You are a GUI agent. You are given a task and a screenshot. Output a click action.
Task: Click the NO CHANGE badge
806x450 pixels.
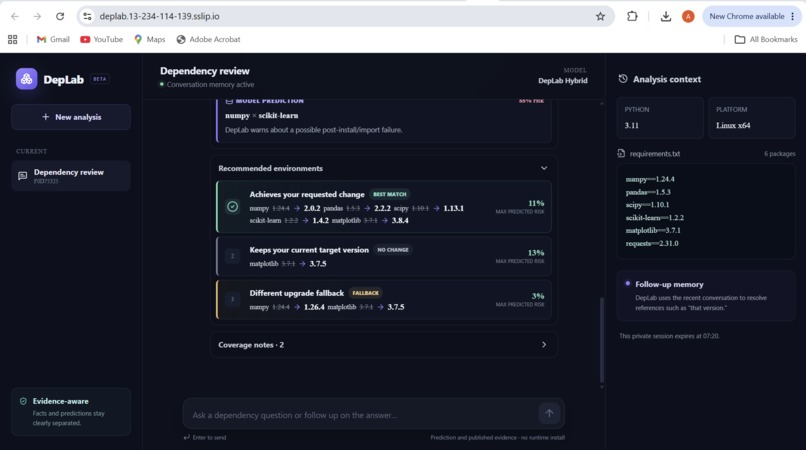tap(393, 250)
